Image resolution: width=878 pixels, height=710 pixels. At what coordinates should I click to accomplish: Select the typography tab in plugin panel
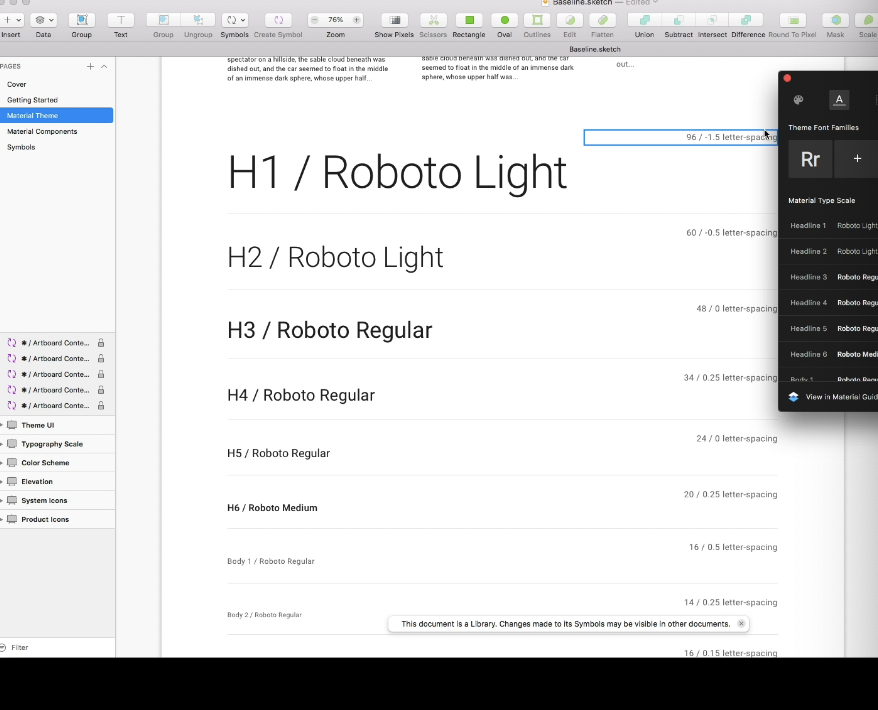(x=839, y=100)
